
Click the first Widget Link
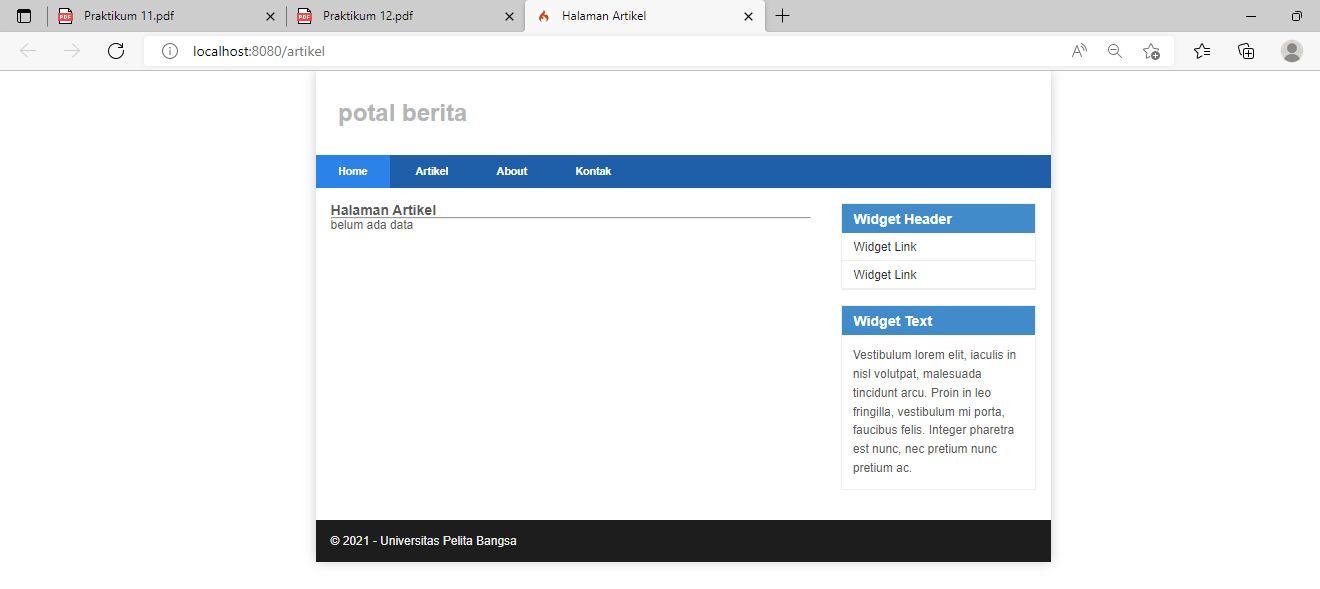(x=884, y=246)
